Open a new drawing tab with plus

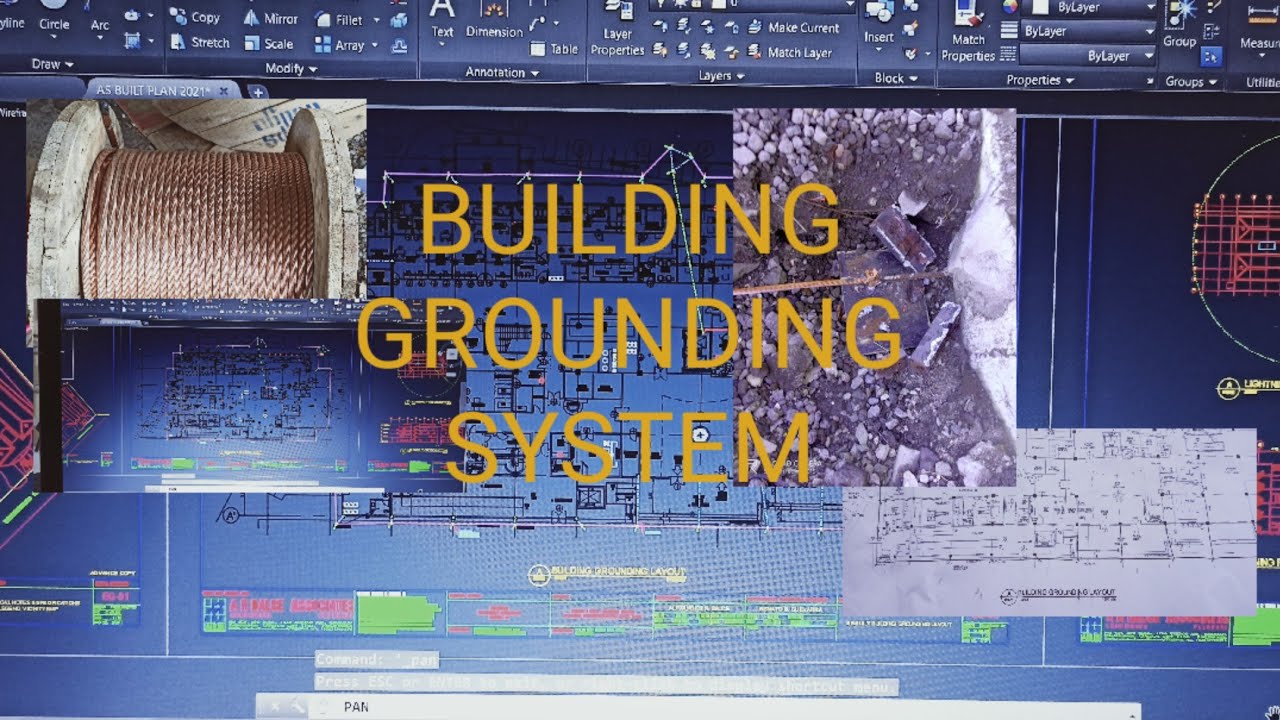(x=257, y=92)
